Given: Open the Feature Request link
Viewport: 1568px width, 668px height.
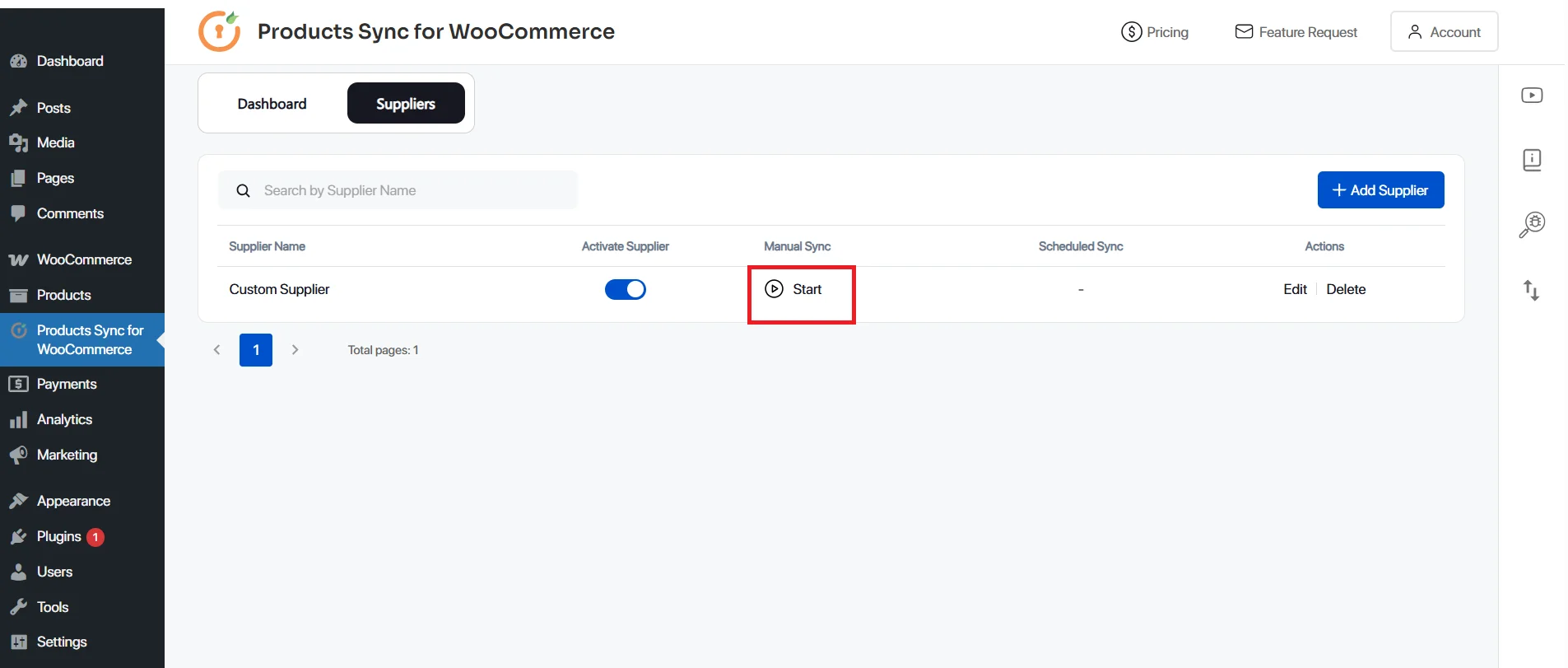Looking at the screenshot, I should (x=1296, y=32).
